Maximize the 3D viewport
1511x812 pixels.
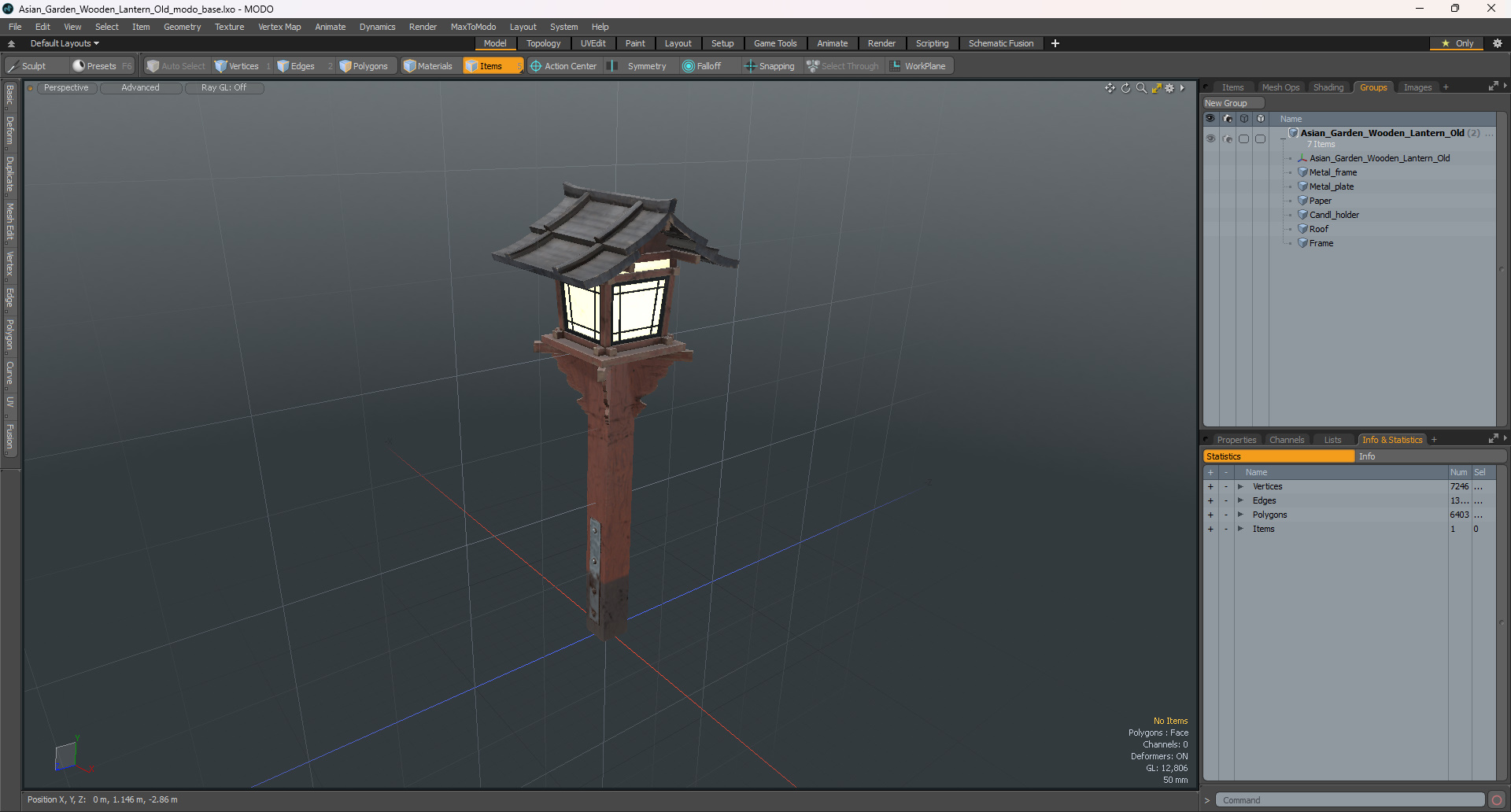[x=1156, y=88]
